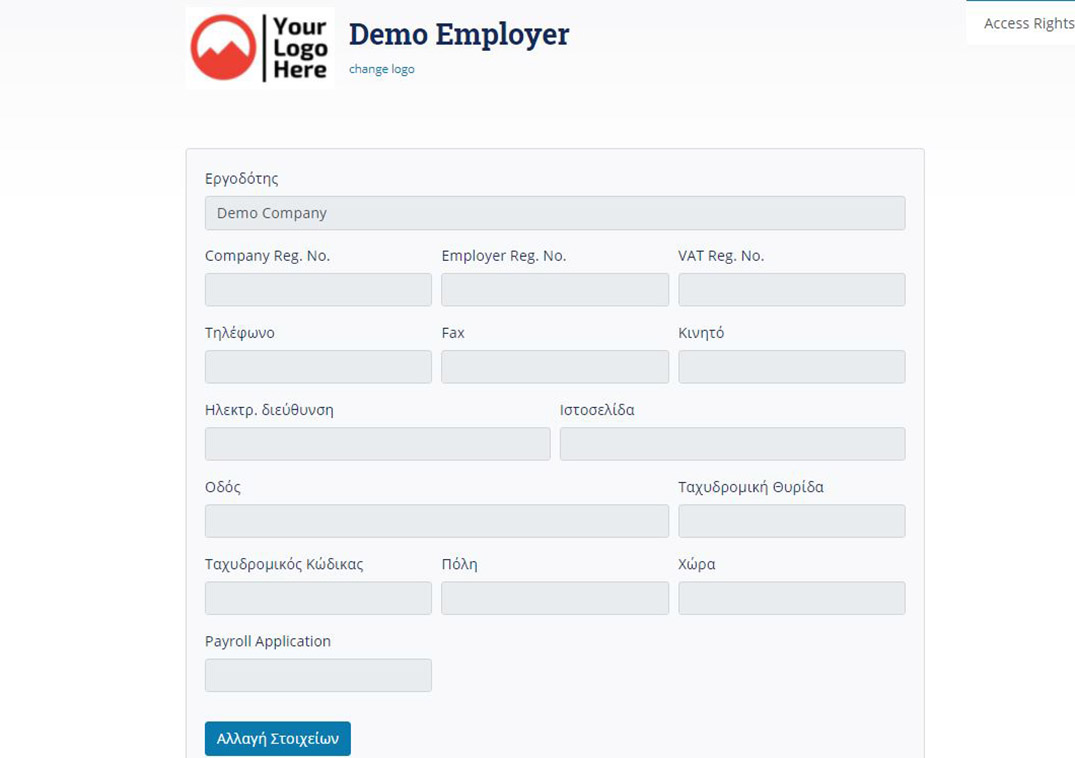Click the Χώρα label
The image size is (1075, 758).
tap(697, 564)
